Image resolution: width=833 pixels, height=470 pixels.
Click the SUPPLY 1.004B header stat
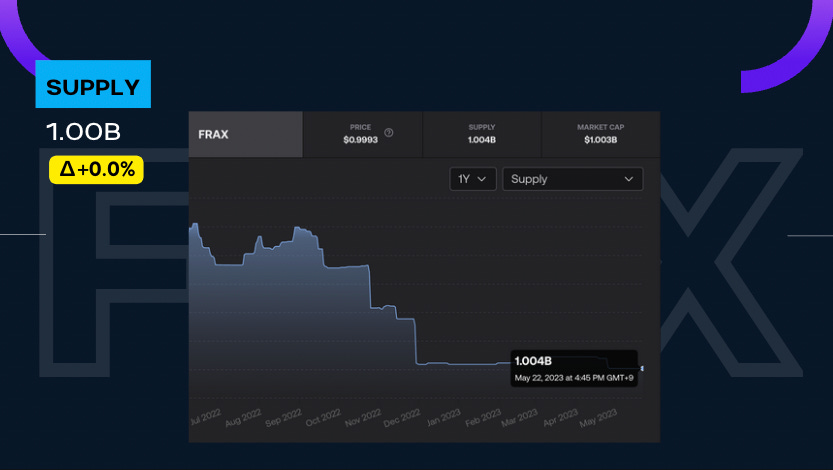click(x=482, y=134)
